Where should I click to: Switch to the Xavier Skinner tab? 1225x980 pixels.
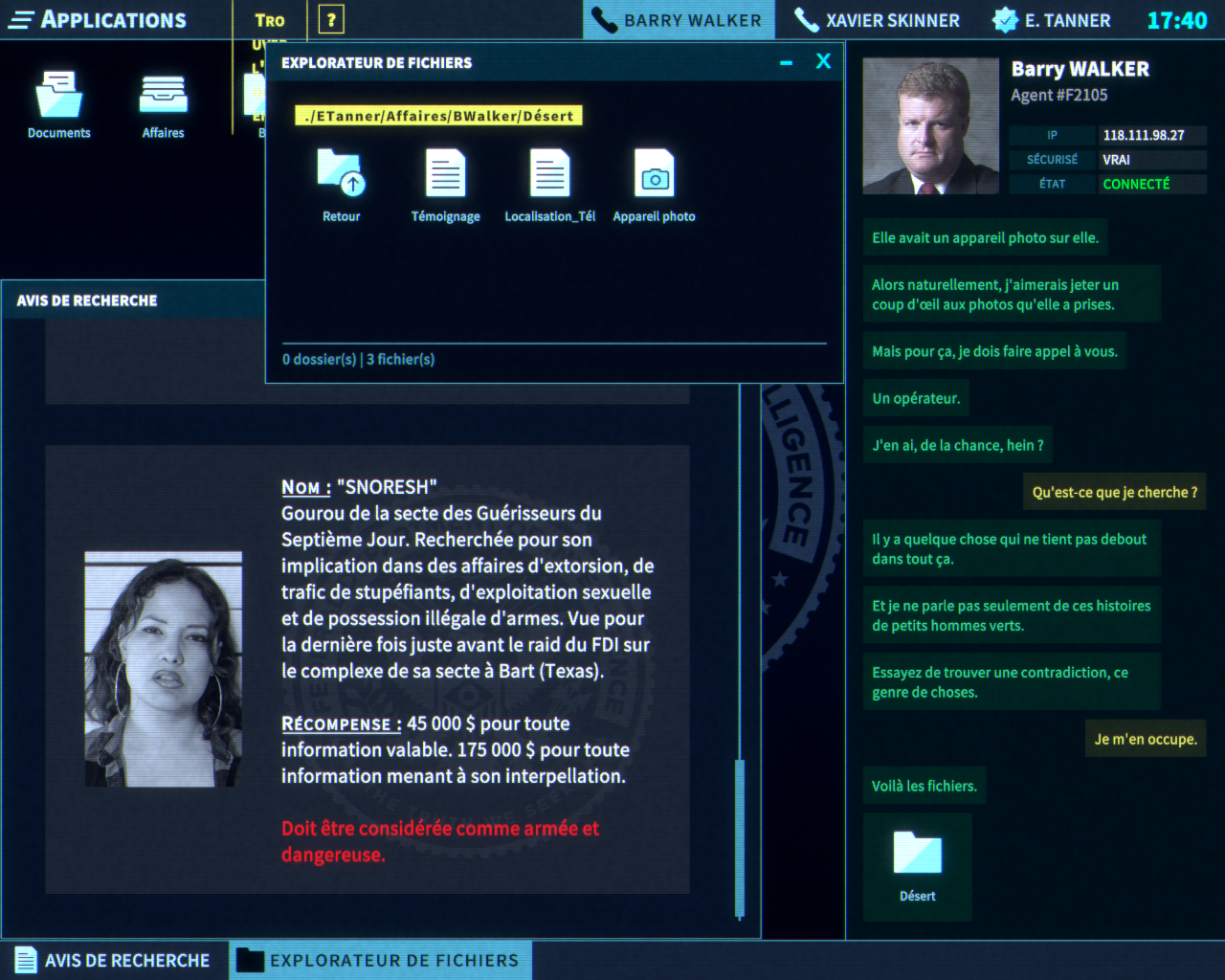tap(876, 19)
